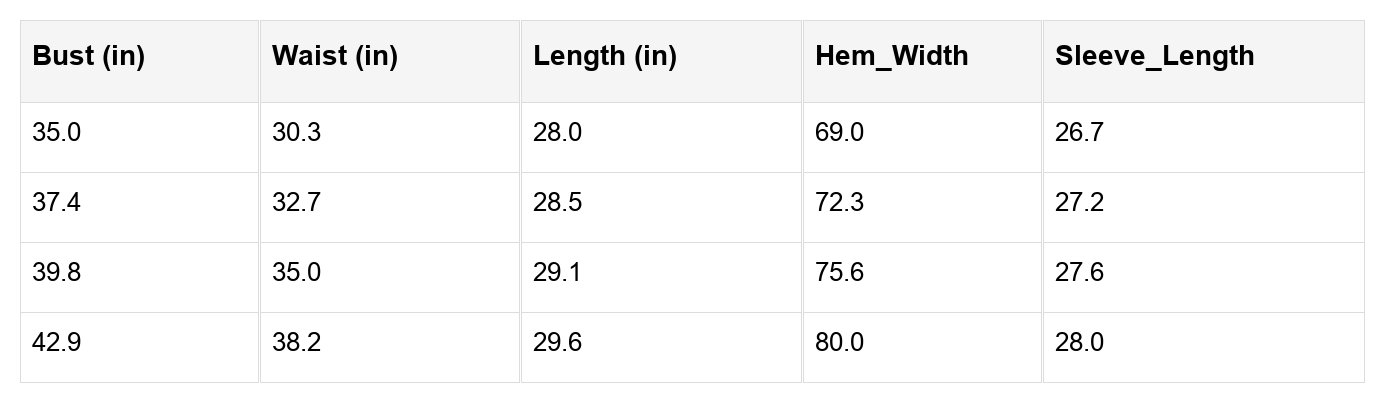This screenshot has height=402, width=1384.
Task: Select the 29.1 length cell
Action: click(558, 273)
